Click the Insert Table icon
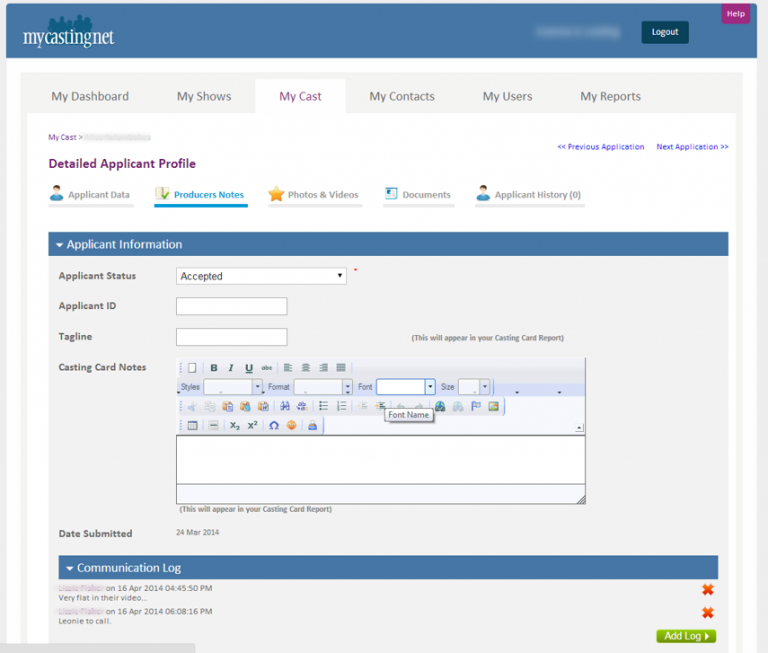 pyautogui.click(x=192, y=425)
